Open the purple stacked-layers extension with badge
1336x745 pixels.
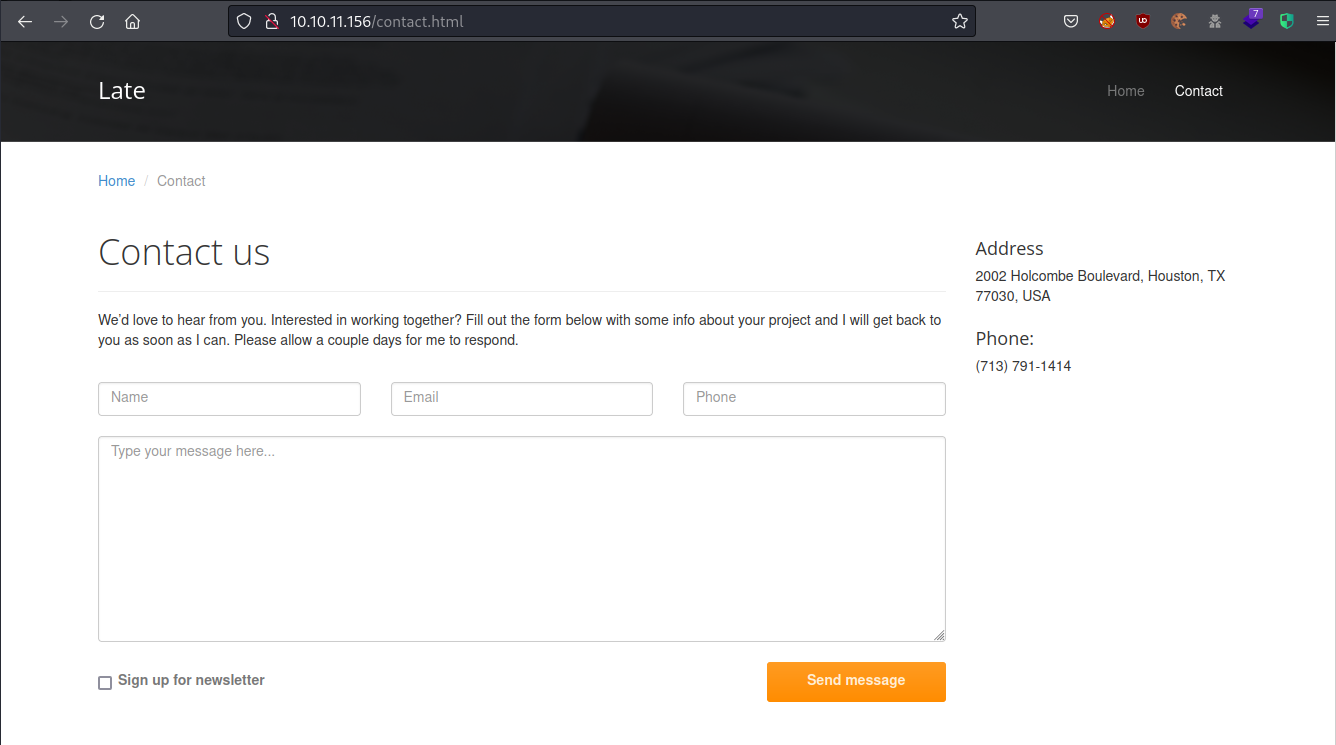1251,21
